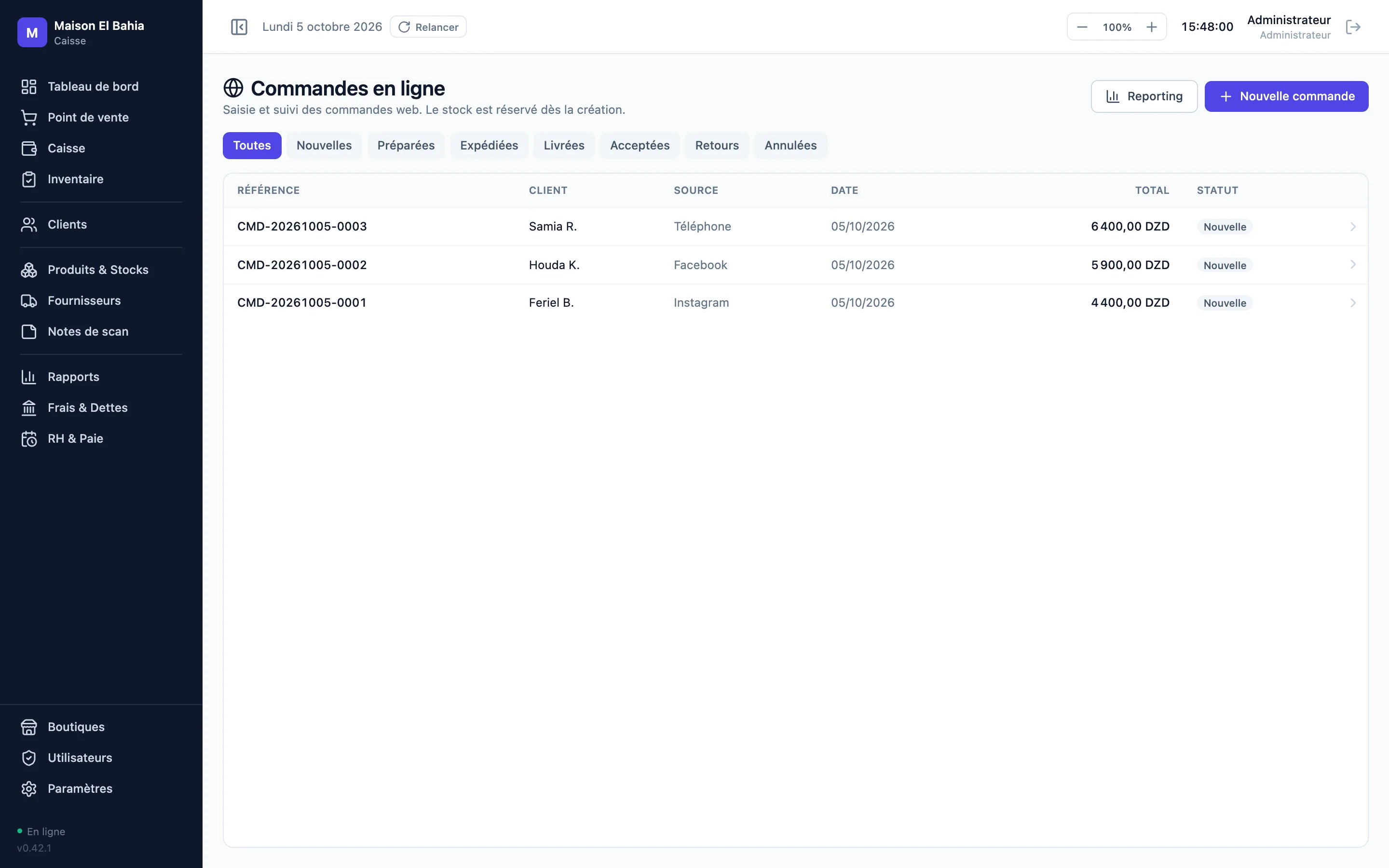The width and height of the screenshot is (1389, 868).
Task: Open Produits & Stocks boxes icon
Action: [29, 271]
